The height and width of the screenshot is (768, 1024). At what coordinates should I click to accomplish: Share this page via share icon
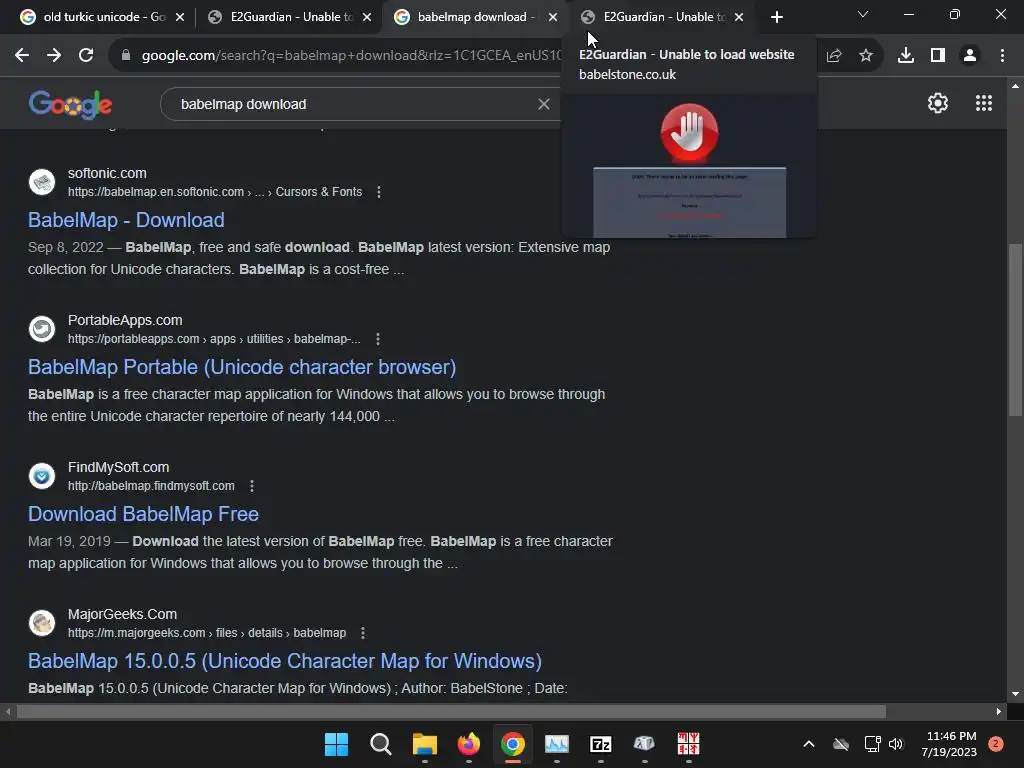[x=834, y=56]
